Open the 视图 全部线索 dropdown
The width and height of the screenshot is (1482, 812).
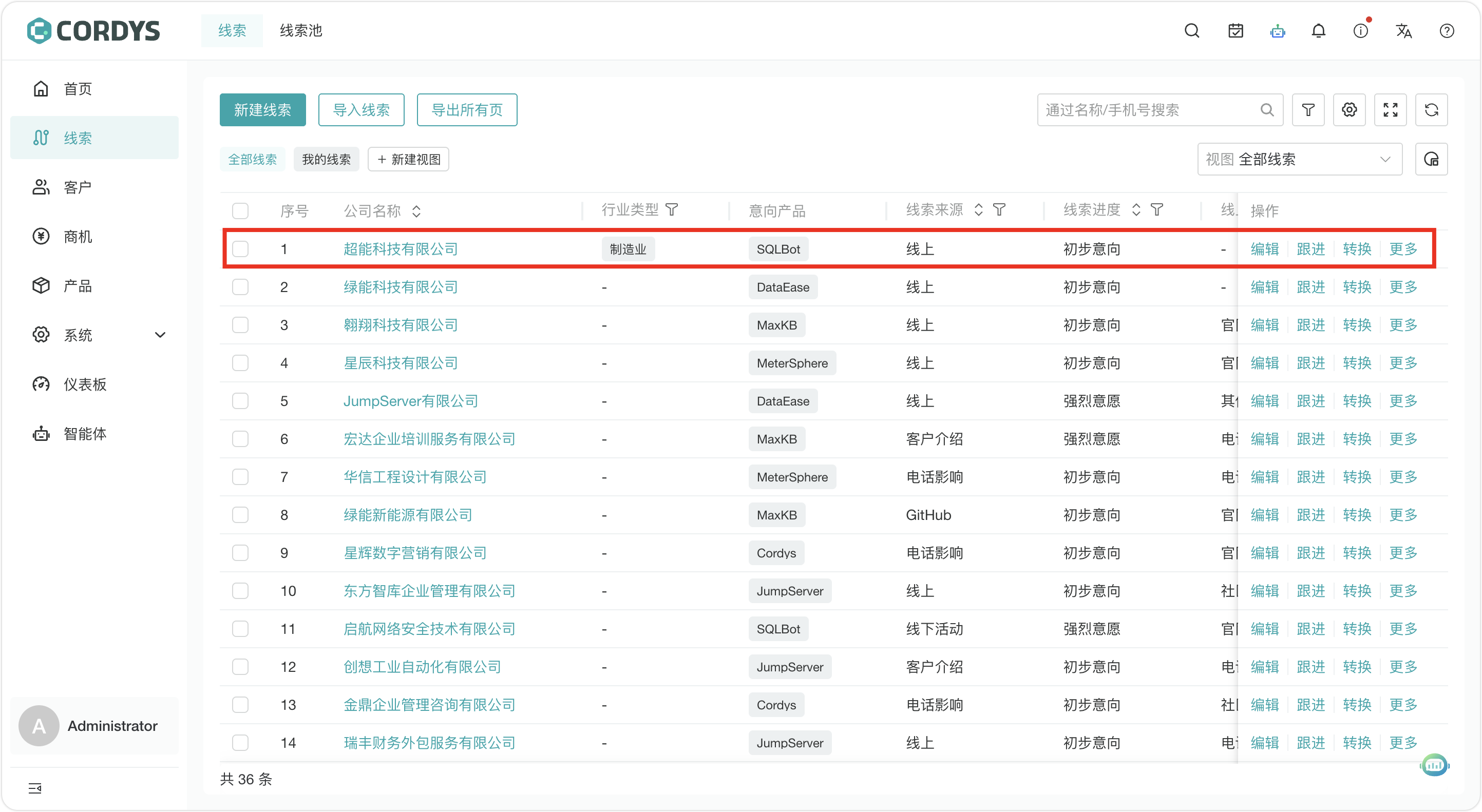tap(1299, 159)
